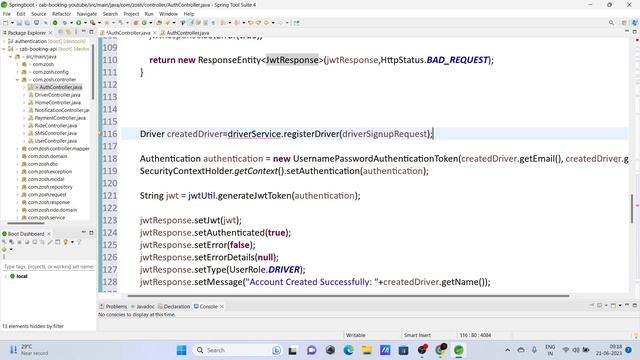Close the Console view
Screen dimensions: 640x360
coord(222,307)
